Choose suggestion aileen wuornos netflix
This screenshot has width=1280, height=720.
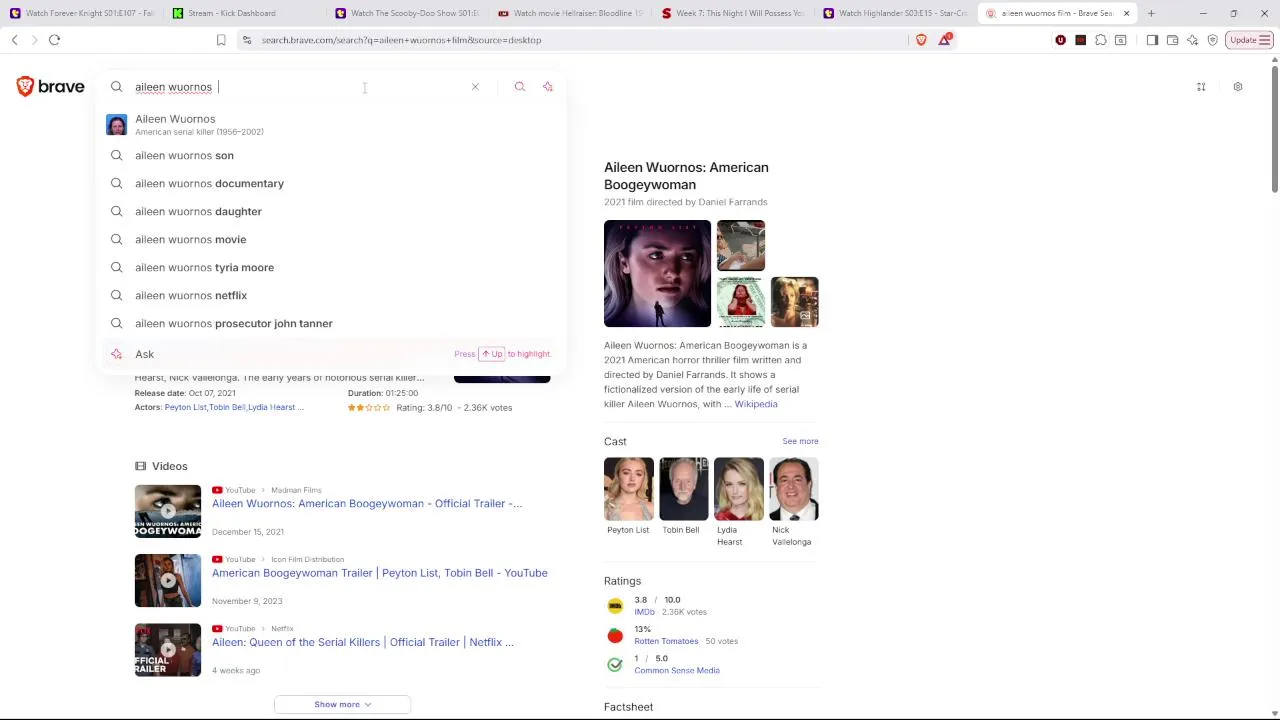pos(330,295)
